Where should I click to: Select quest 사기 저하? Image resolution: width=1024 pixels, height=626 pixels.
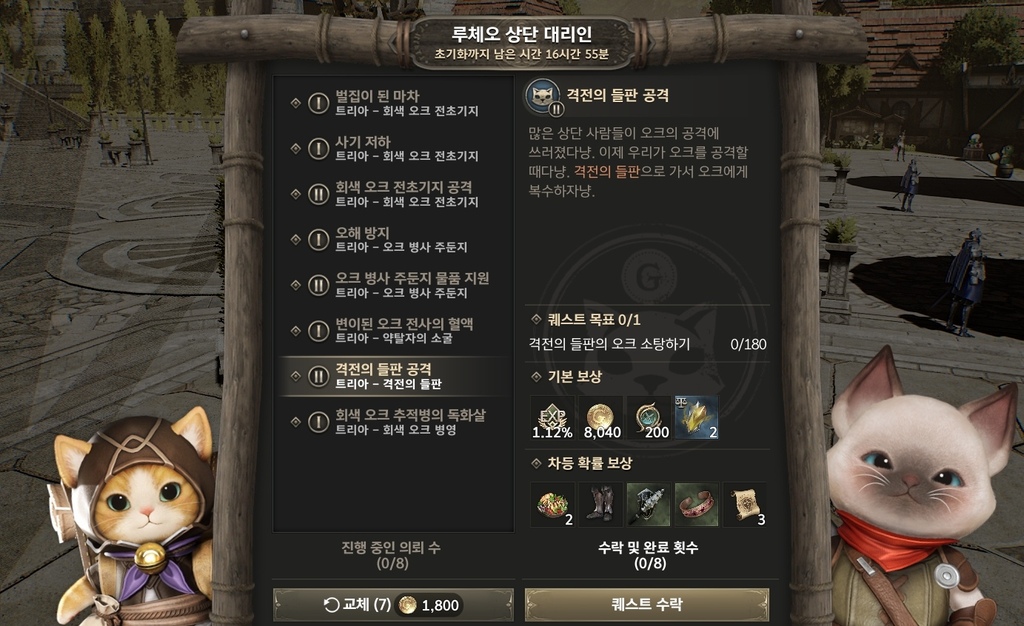pyautogui.click(x=392, y=149)
